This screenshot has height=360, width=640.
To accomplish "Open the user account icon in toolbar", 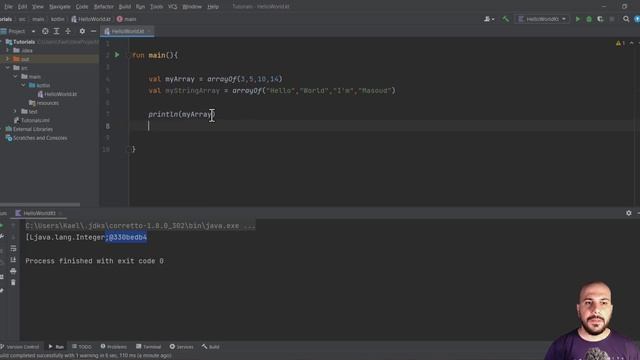I will click(489, 19).
